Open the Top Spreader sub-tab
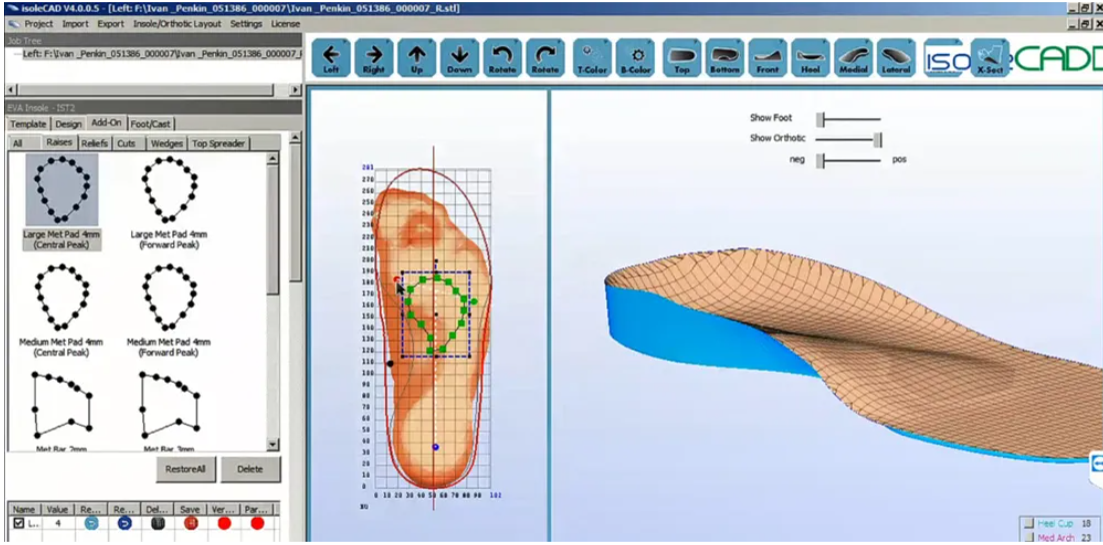Viewport: 1103px width, 545px height. click(219, 143)
